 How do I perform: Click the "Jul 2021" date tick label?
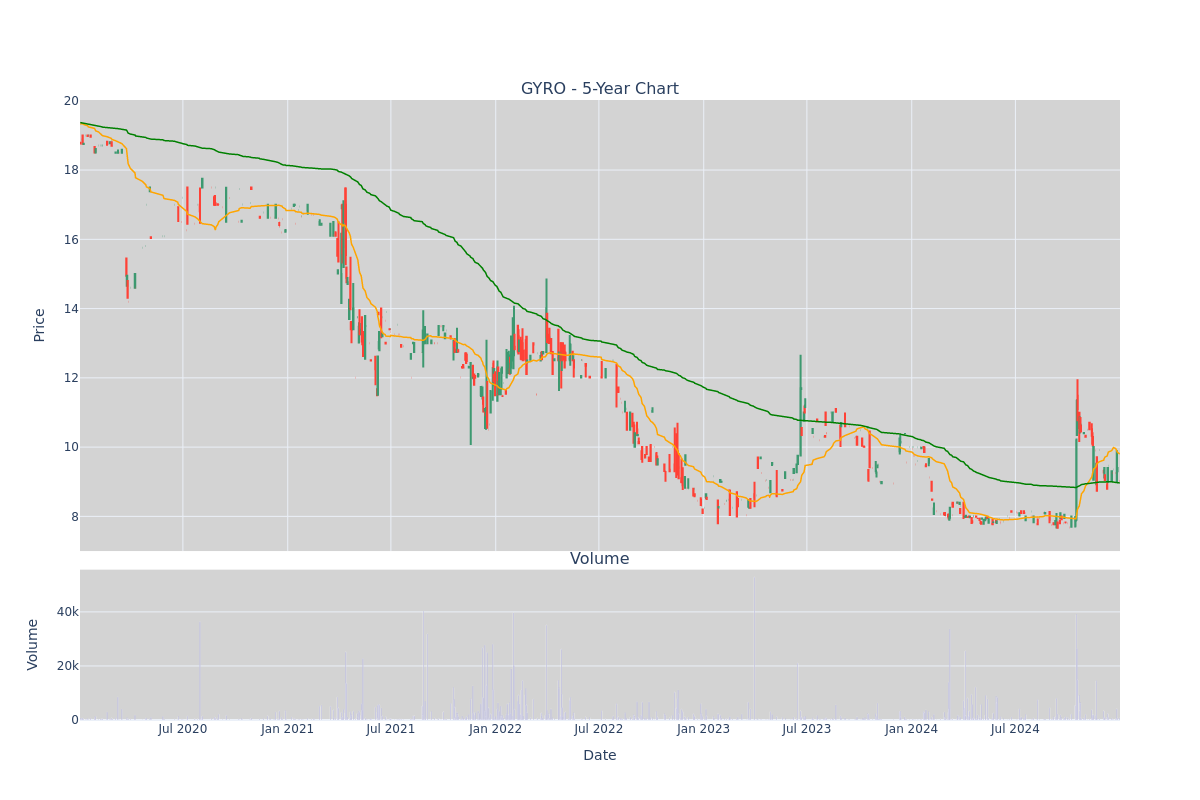click(x=391, y=729)
